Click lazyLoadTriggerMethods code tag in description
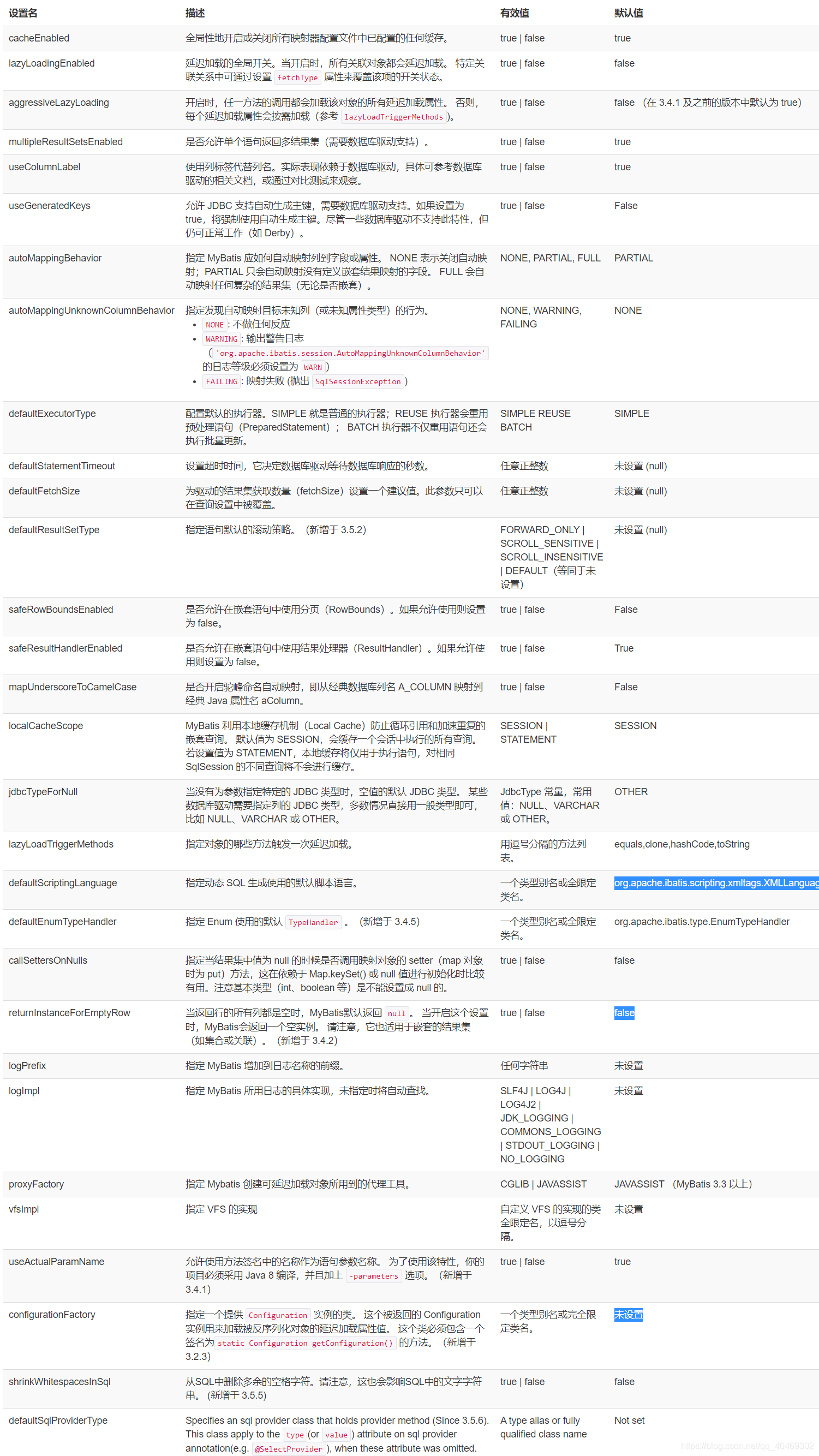The width and height of the screenshot is (819, 1456). click(393, 117)
